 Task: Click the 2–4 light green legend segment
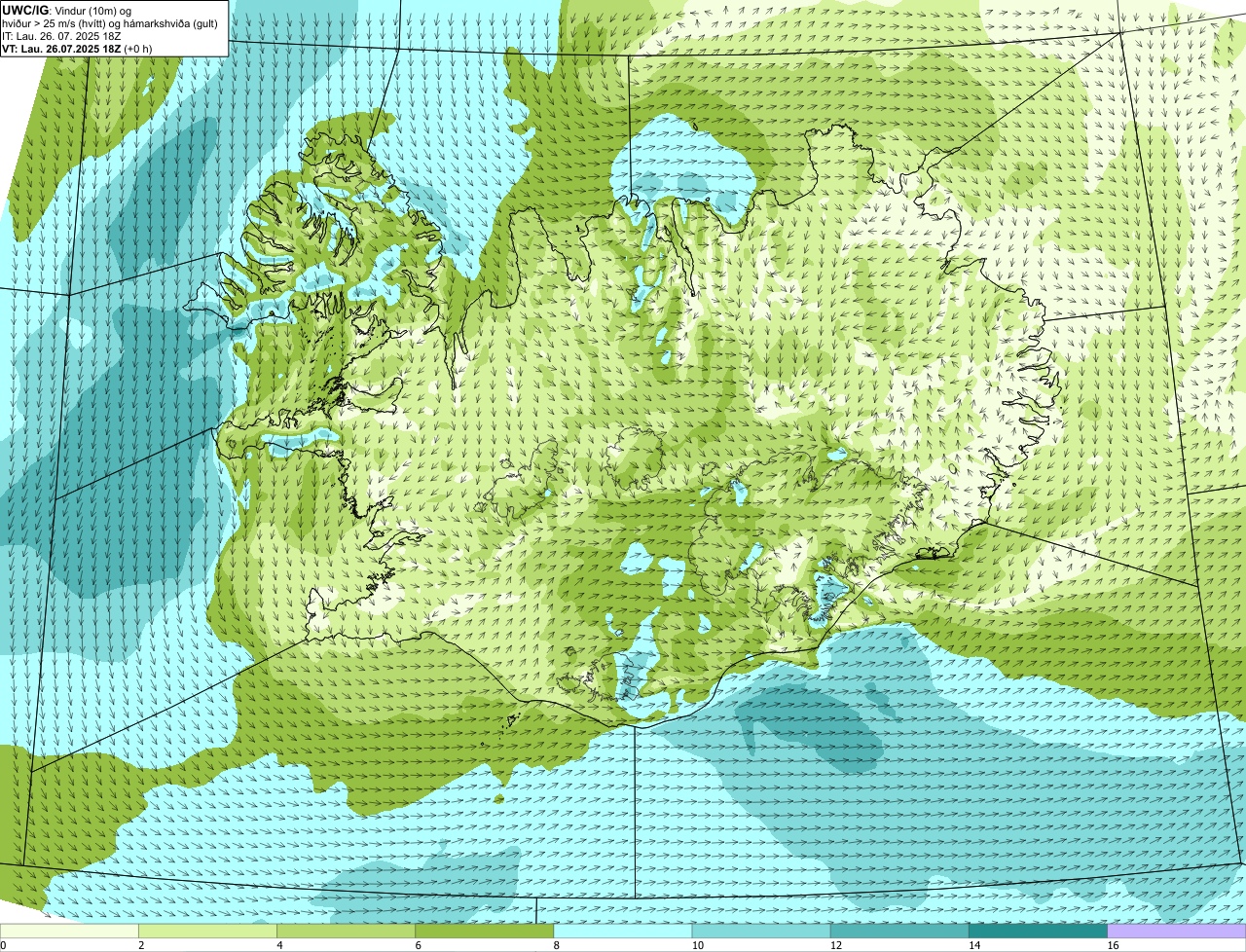click(208, 931)
